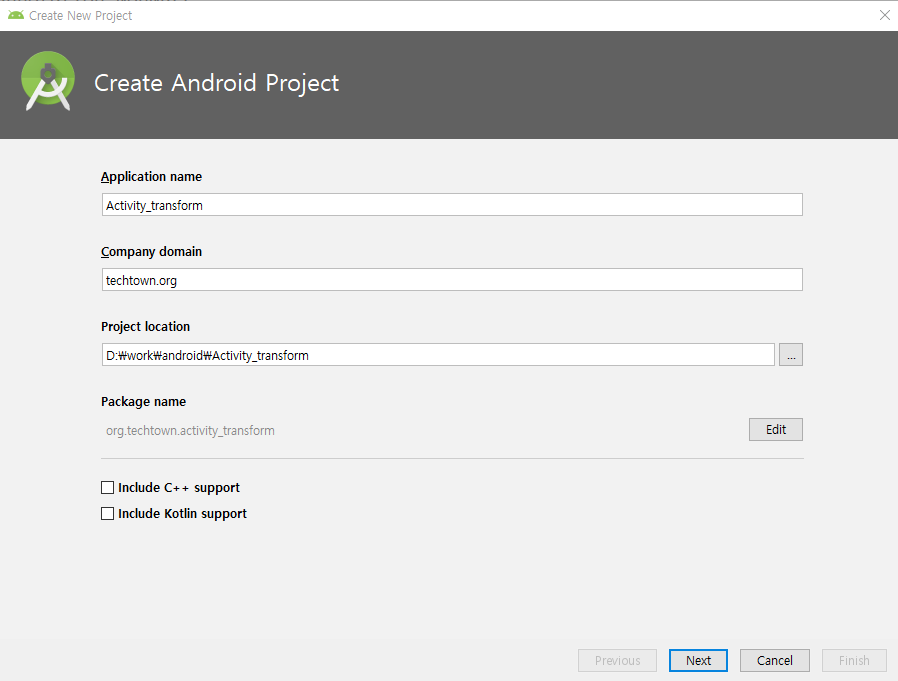Click the Include C++ support label
The image size is (898, 681).
pos(179,487)
